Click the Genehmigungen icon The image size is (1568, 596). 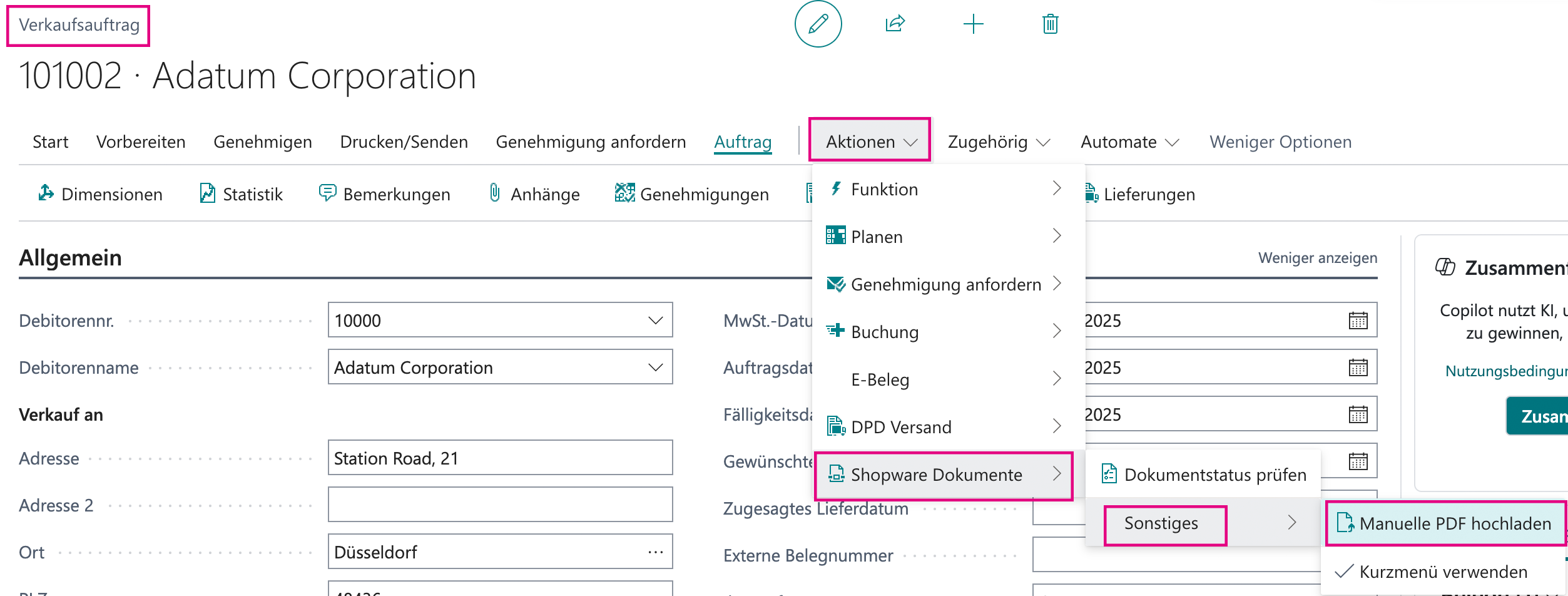624,193
